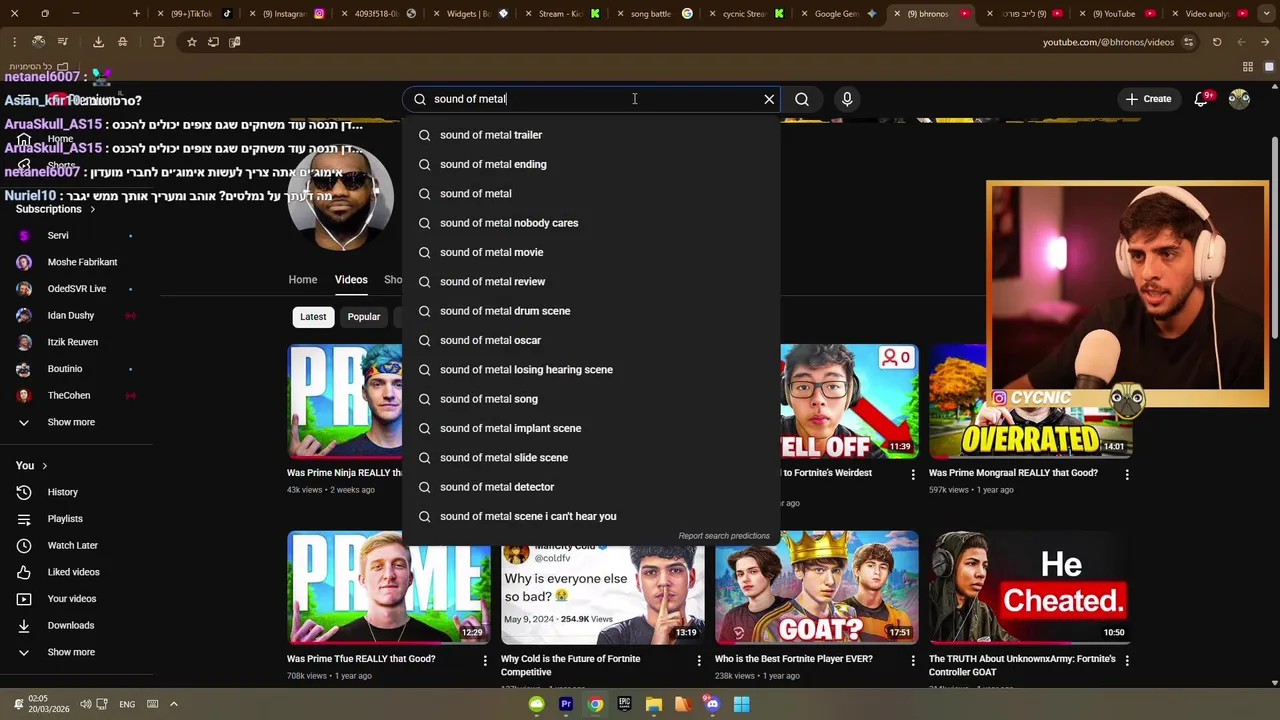Select the Latest filter chip

point(313,317)
